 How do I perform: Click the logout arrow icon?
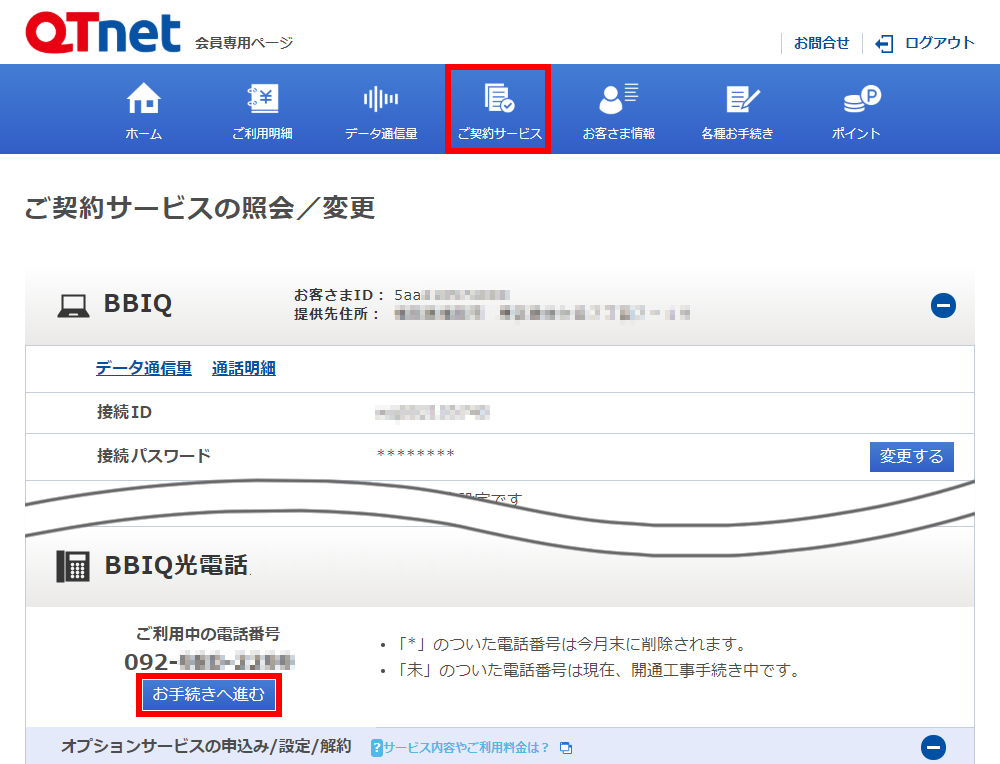click(884, 44)
